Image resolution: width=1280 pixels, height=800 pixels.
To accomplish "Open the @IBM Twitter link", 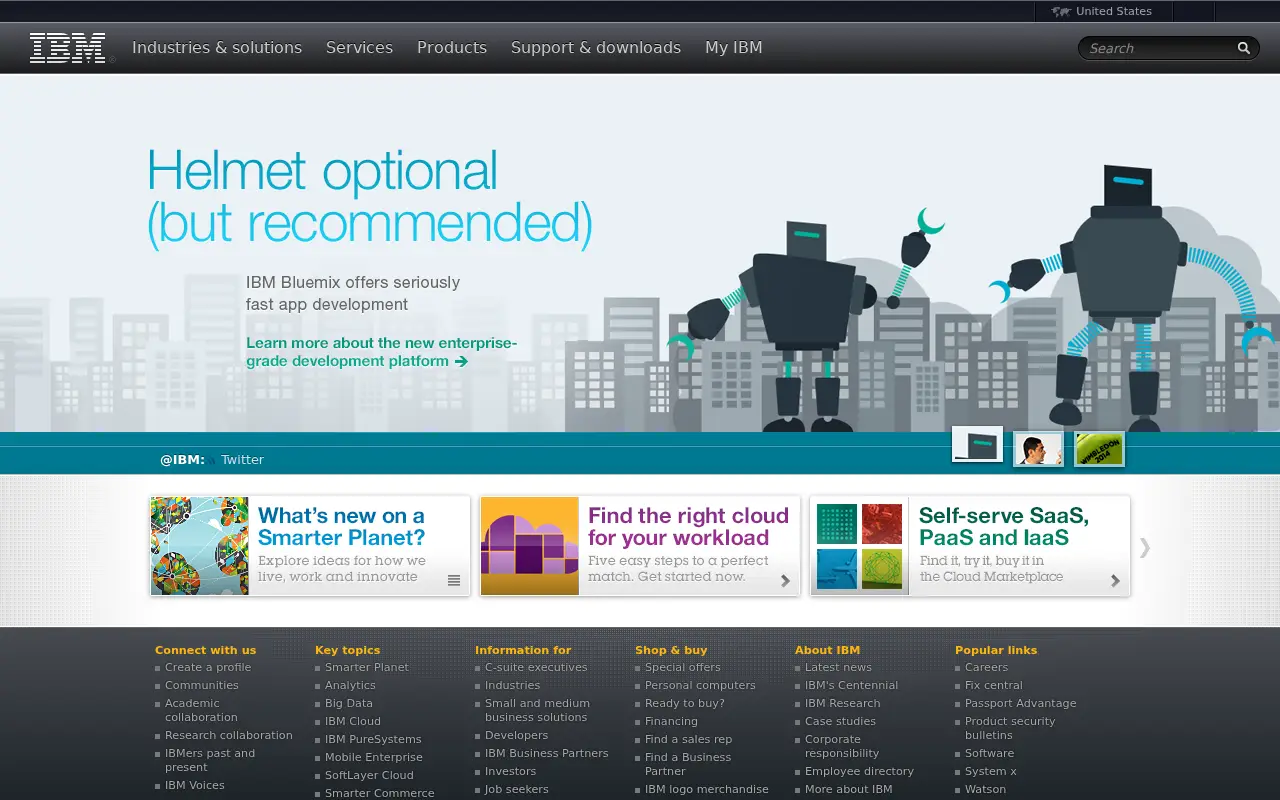I will (x=242, y=460).
